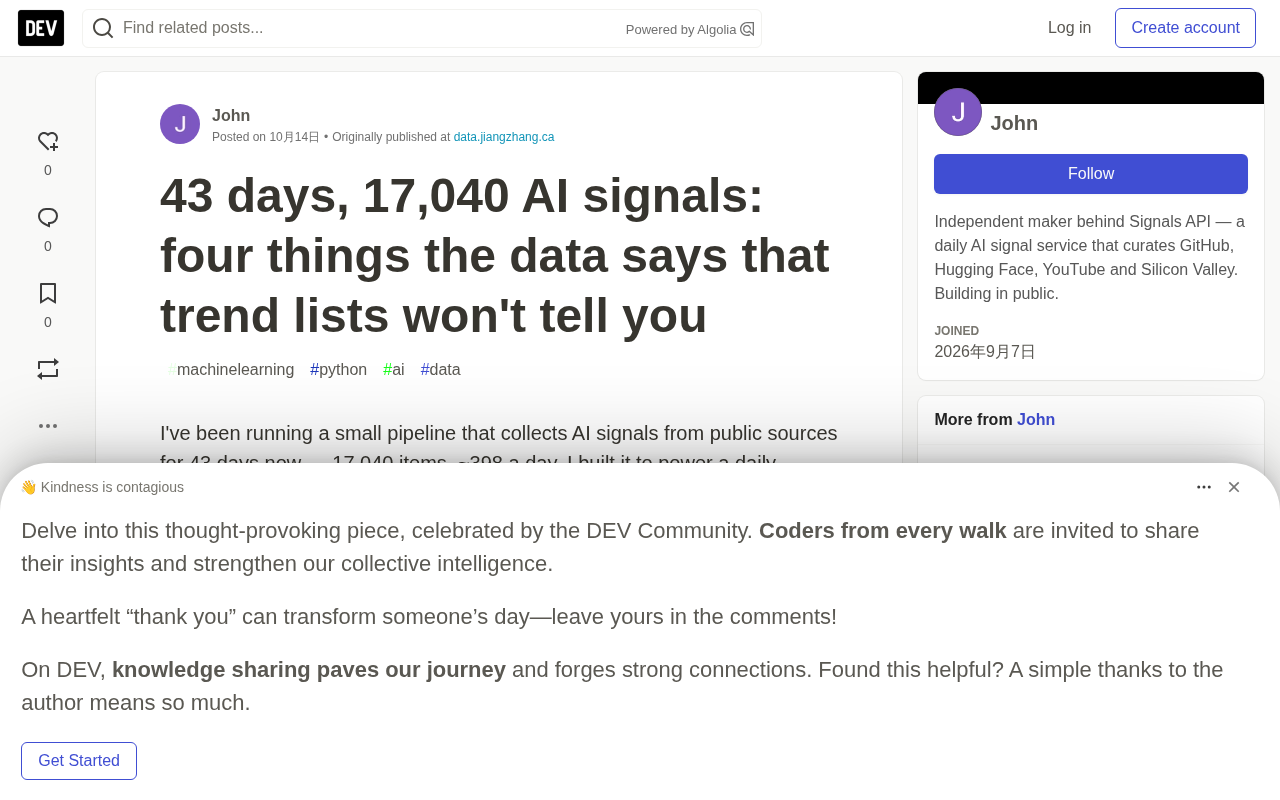
Task: Open banner options ellipsis menu
Action: pyautogui.click(x=1204, y=487)
